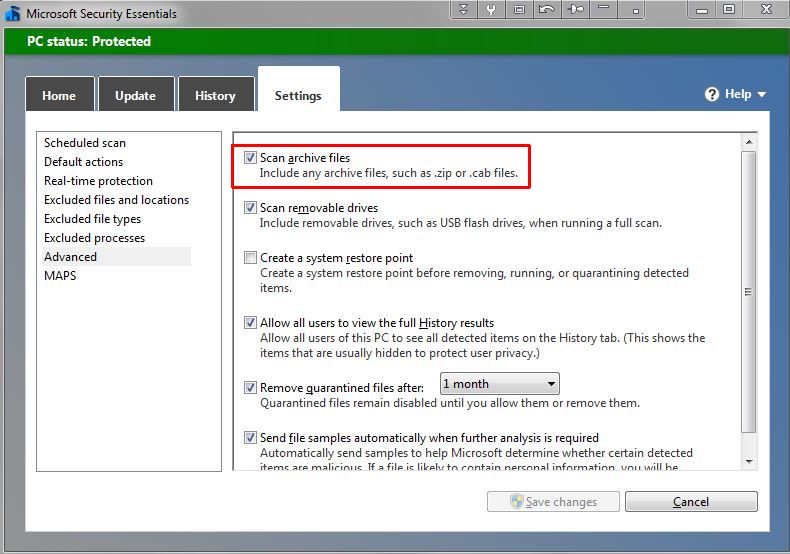Click the Cancel button
Screen dimensions: 790x554
tap(691, 502)
